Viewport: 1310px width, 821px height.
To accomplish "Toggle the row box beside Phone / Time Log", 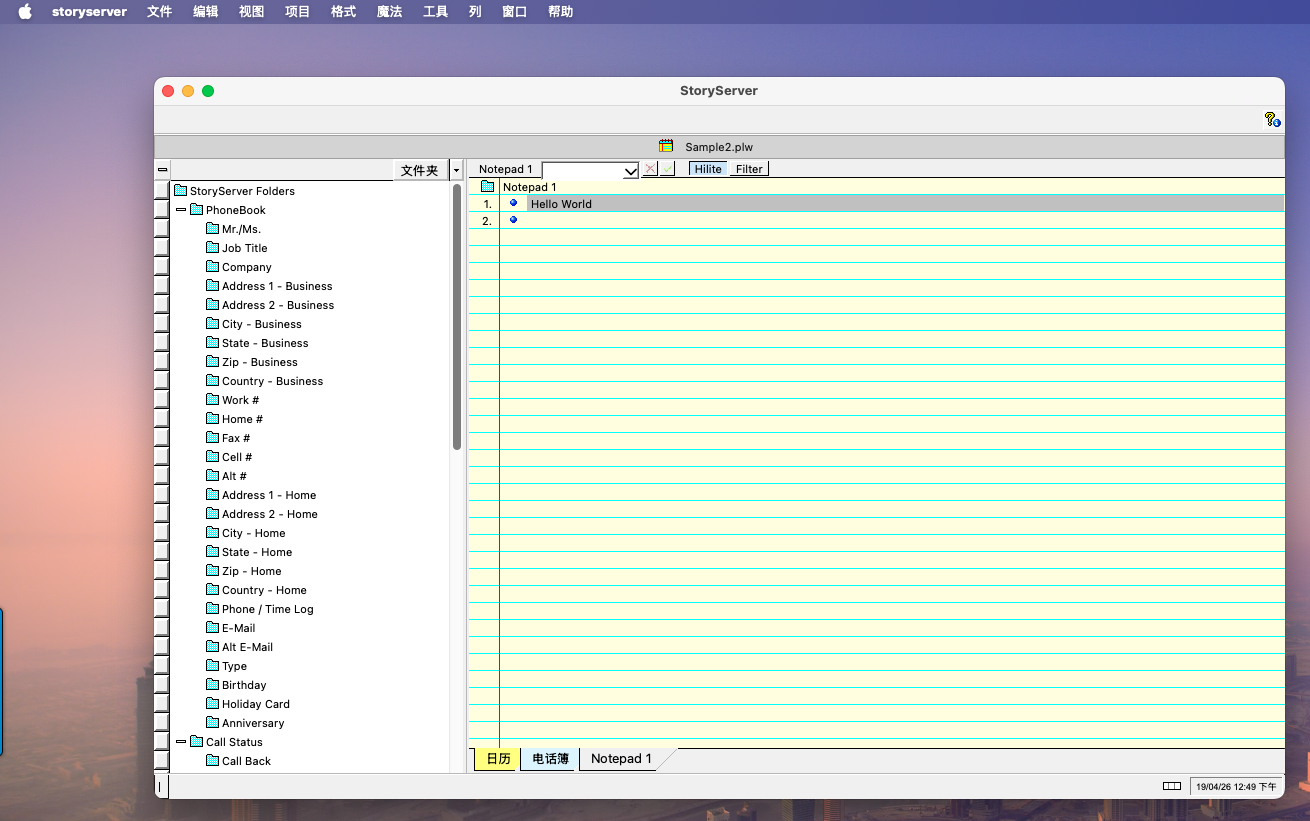I will click(161, 609).
